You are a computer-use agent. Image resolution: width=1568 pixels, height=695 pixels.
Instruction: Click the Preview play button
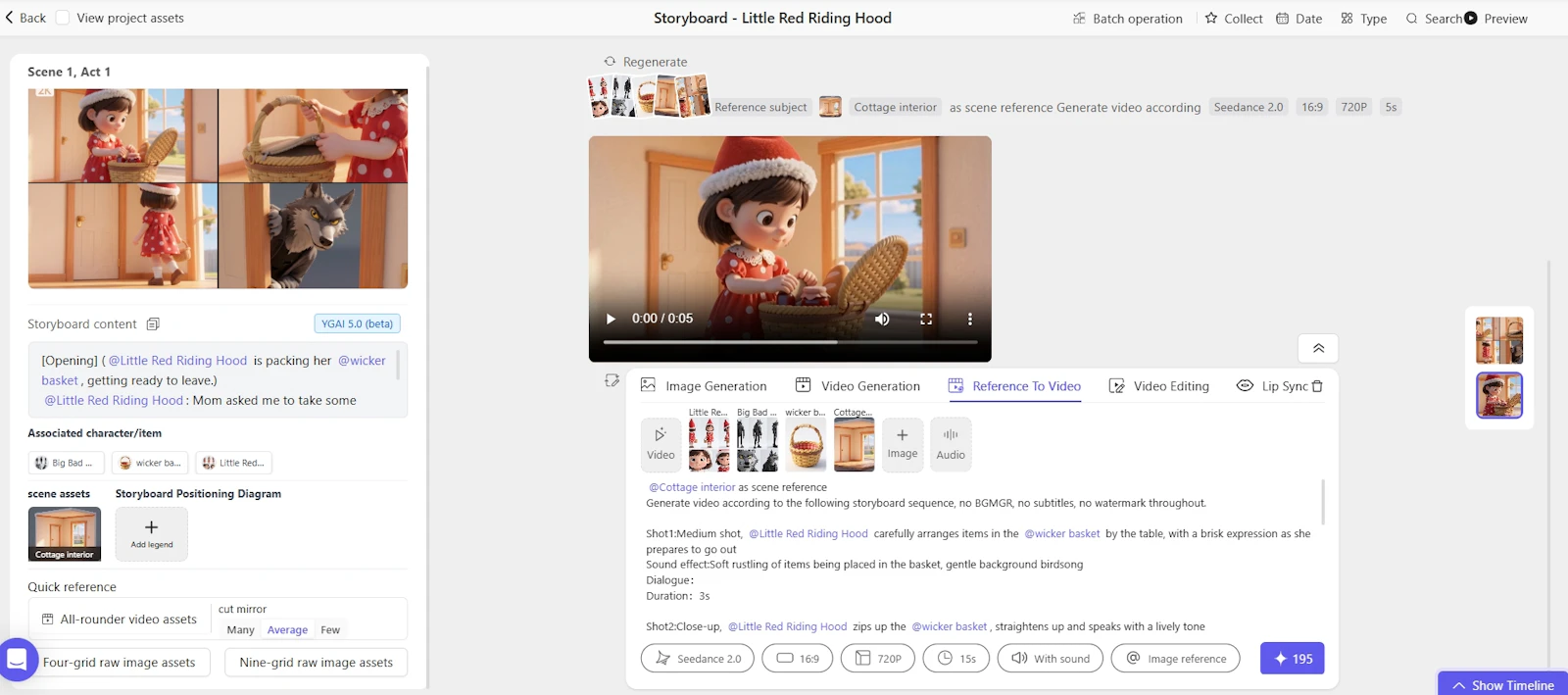pyautogui.click(x=1471, y=18)
